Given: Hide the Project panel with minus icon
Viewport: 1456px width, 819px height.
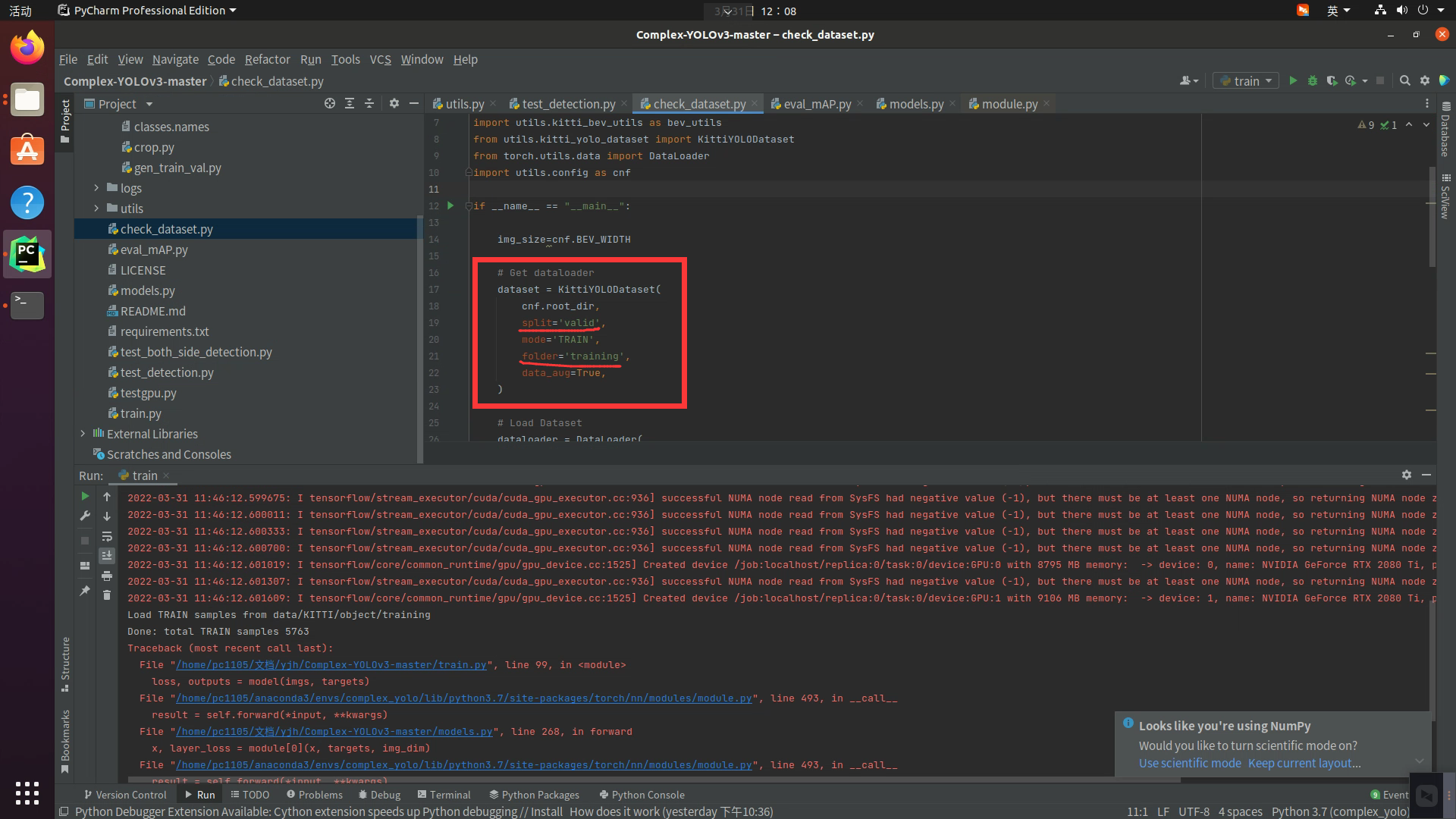Looking at the screenshot, I should point(414,104).
